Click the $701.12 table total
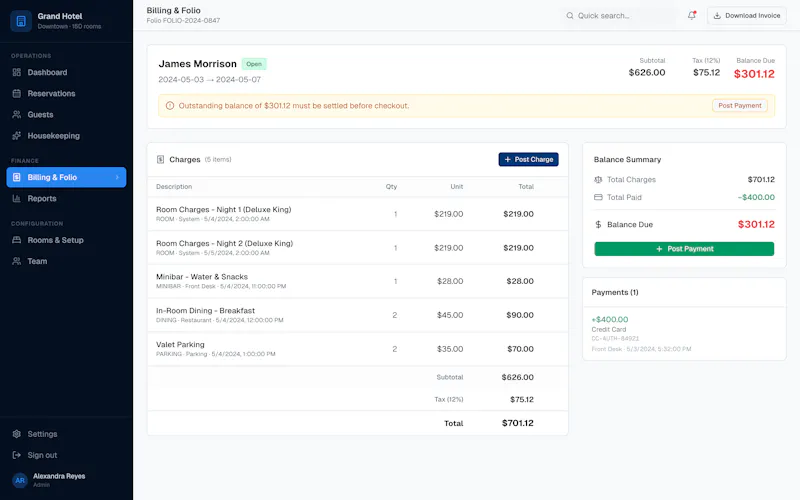Viewport: 800px width, 500px height. [x=517, y=423]
